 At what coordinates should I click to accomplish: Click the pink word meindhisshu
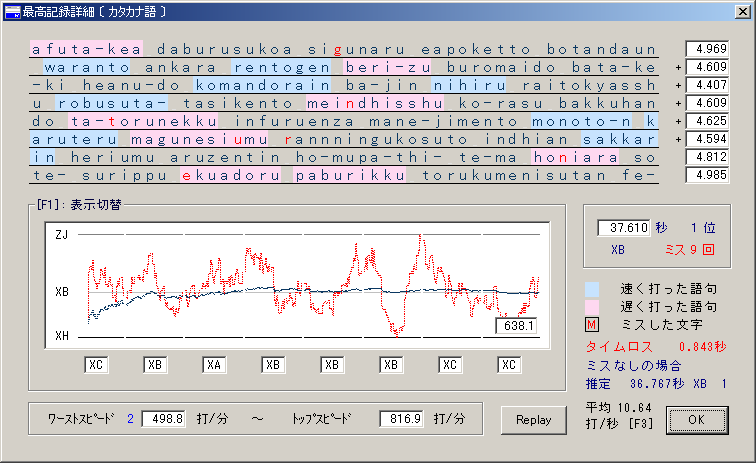click(375, 103)
